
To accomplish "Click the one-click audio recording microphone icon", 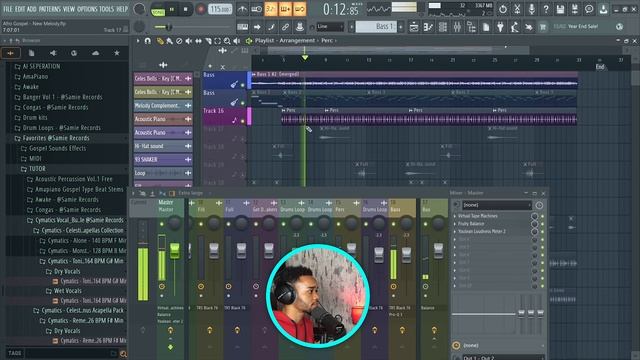I will (x=531, y=9).
